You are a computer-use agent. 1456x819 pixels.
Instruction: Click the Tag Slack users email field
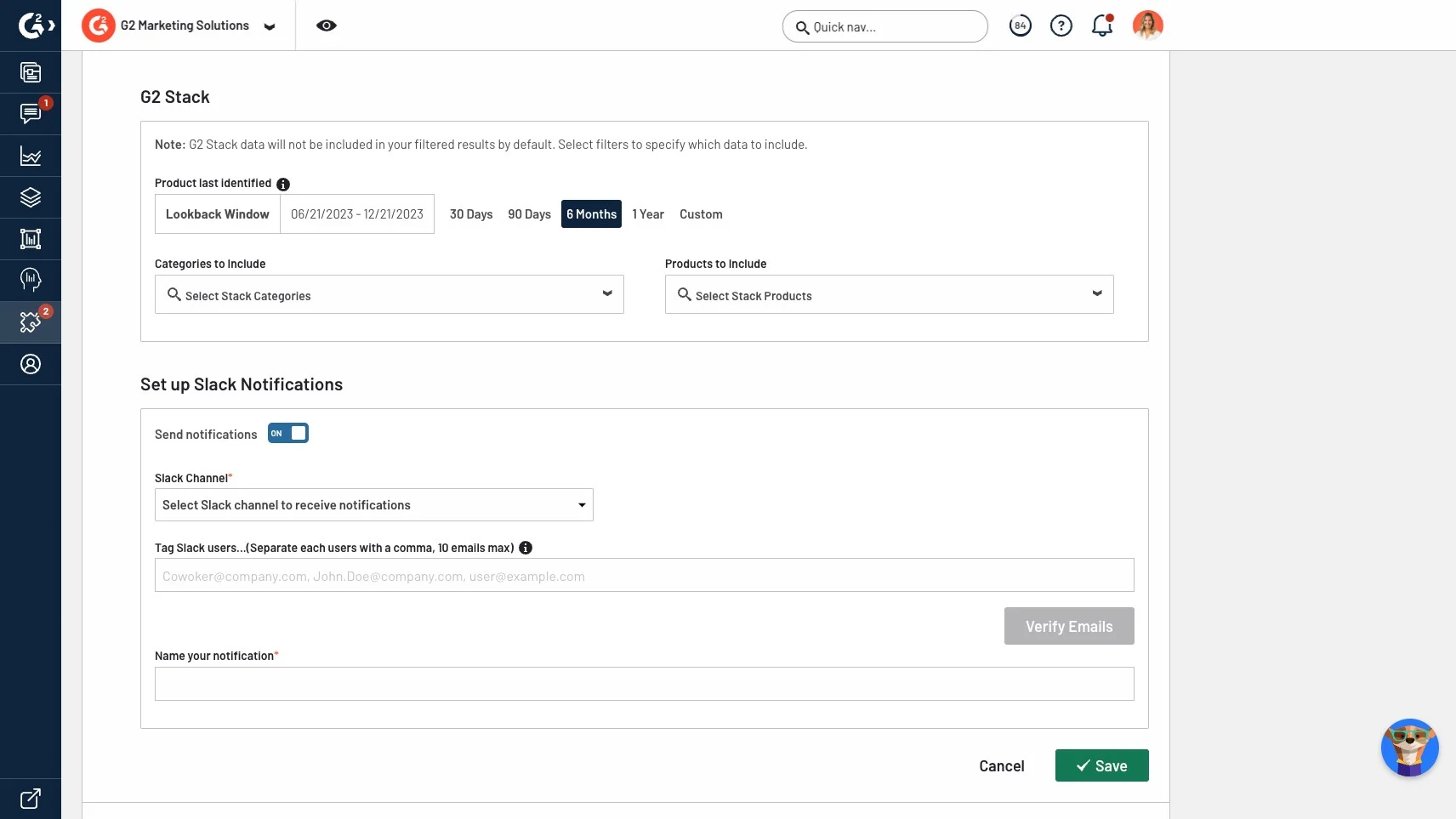(645, 575)
